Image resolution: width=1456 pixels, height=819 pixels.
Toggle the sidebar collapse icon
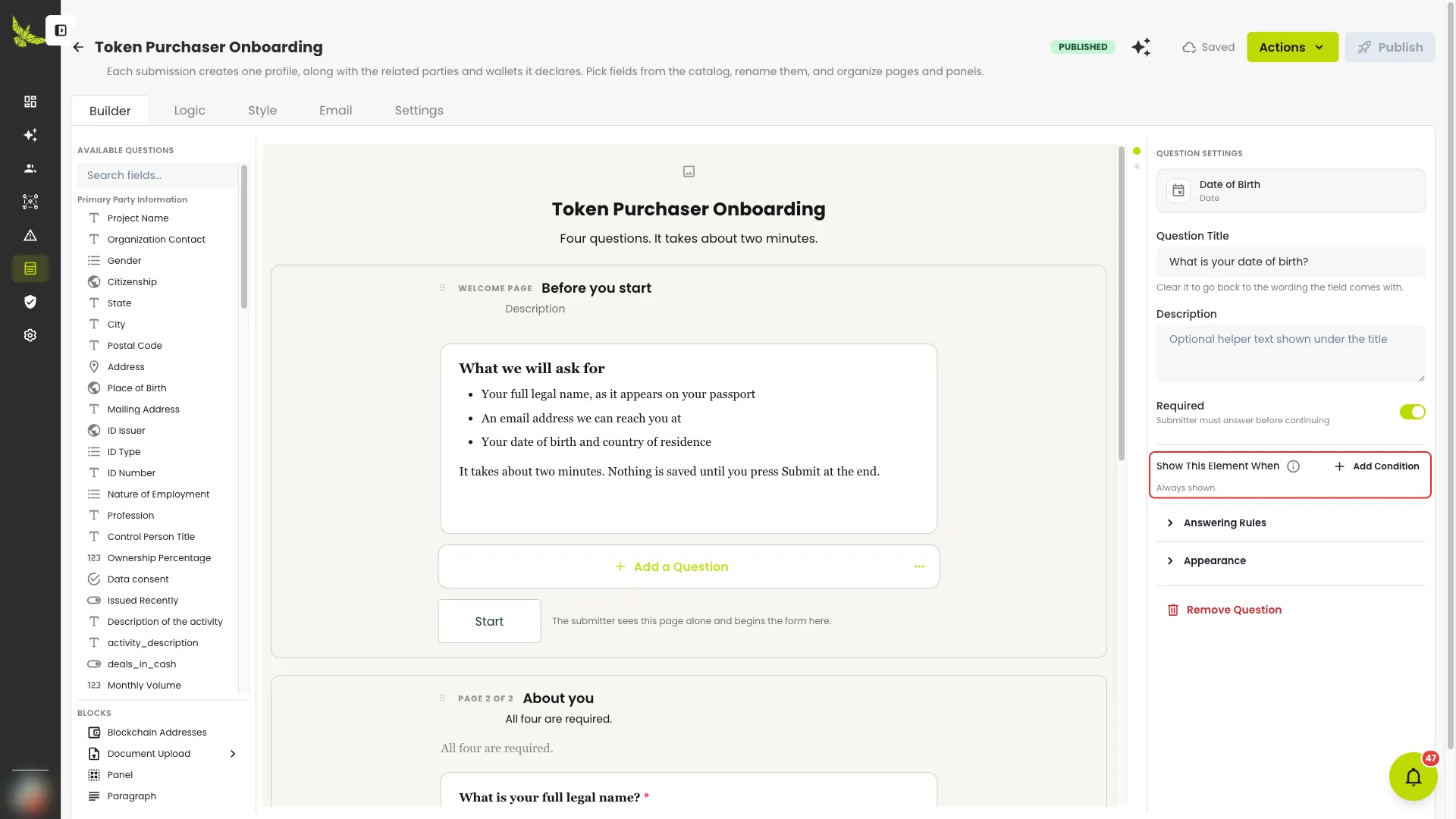pos(61,30)
